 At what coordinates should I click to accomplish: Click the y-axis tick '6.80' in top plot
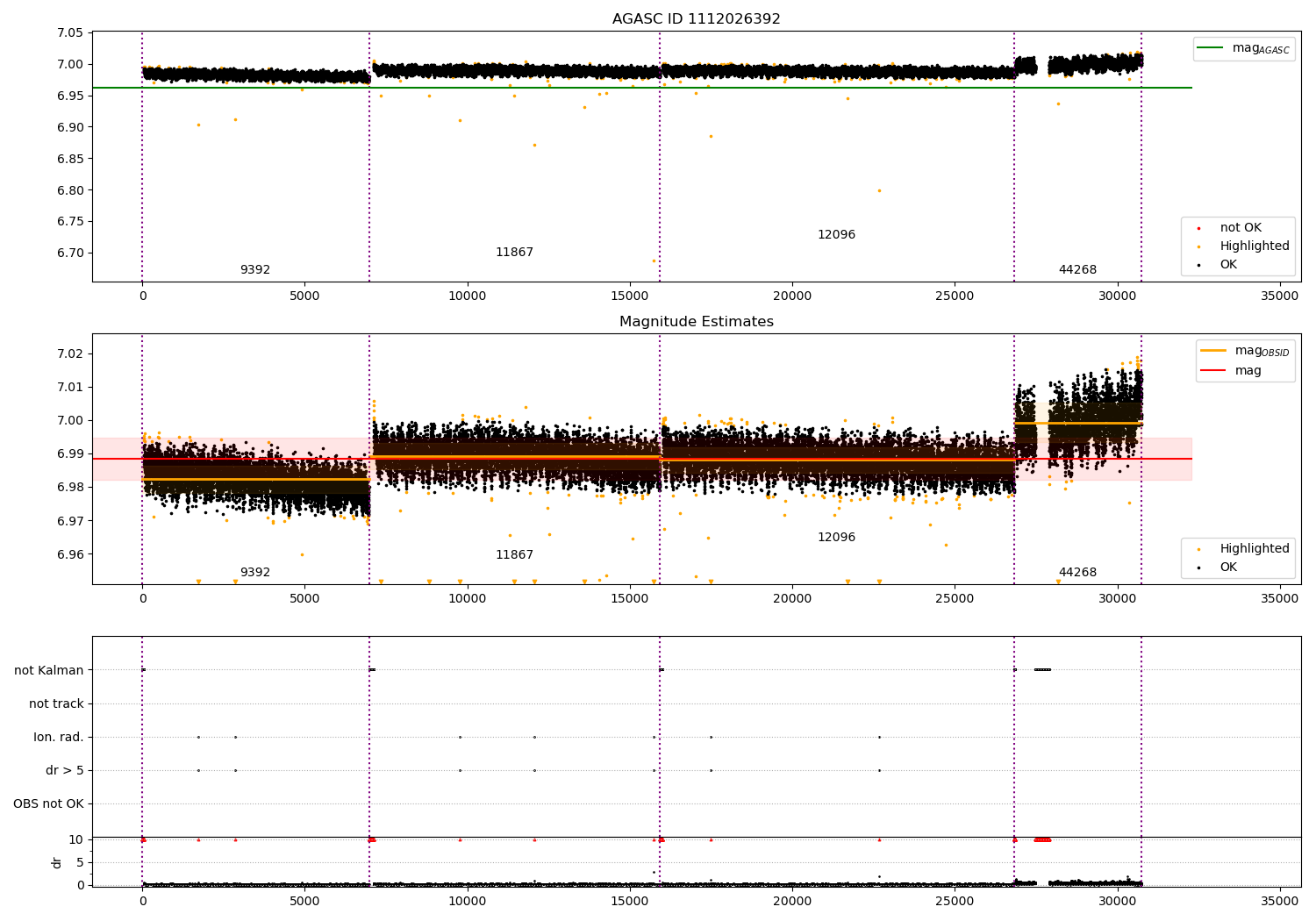(71, 191)
